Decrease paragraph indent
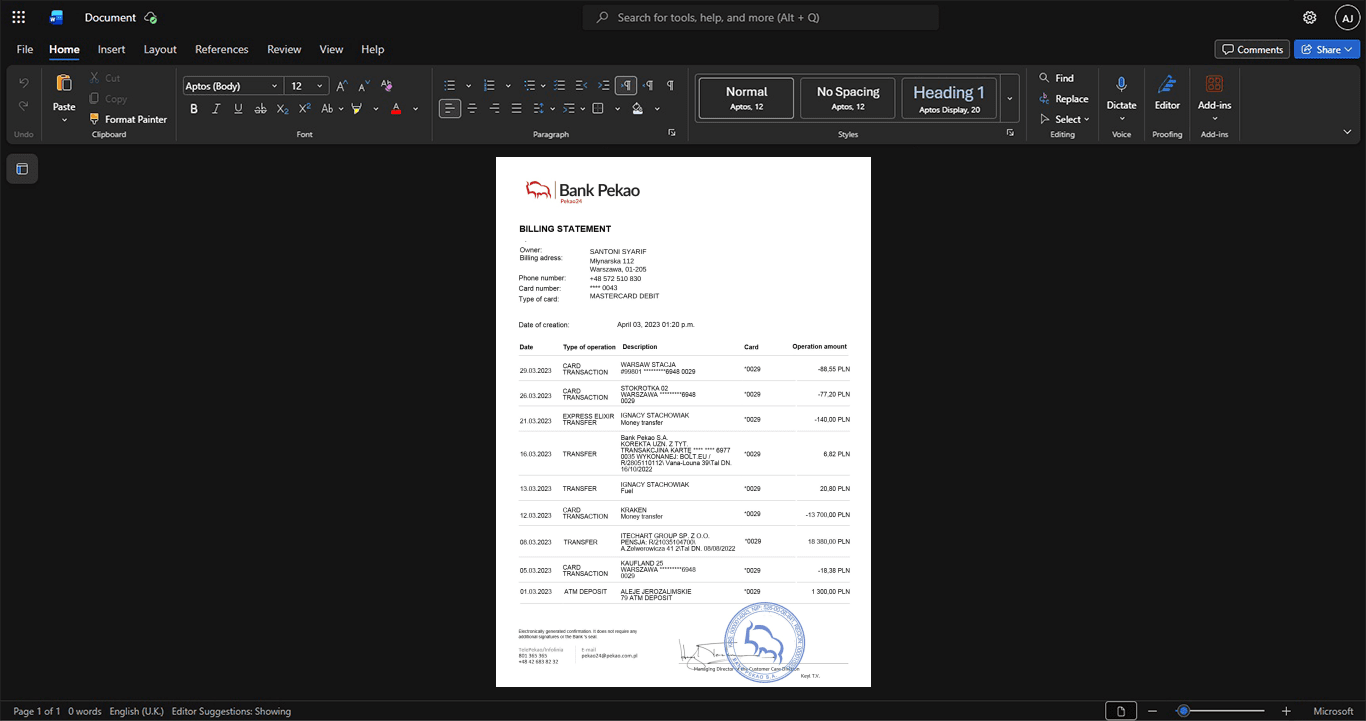Image resolution: width=1366 pixels, height=721 pixels. pos(582,86)
